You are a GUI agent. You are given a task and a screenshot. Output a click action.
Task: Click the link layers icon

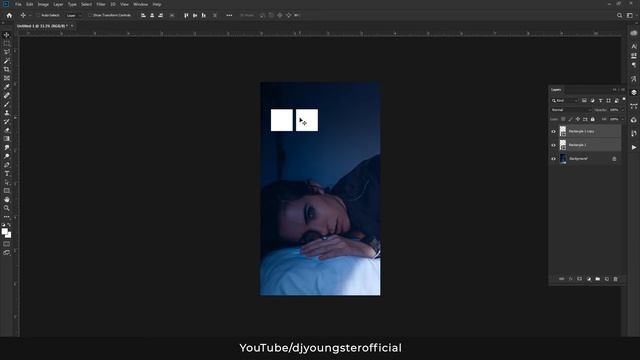pyautogui.click(x=562, y=279)
